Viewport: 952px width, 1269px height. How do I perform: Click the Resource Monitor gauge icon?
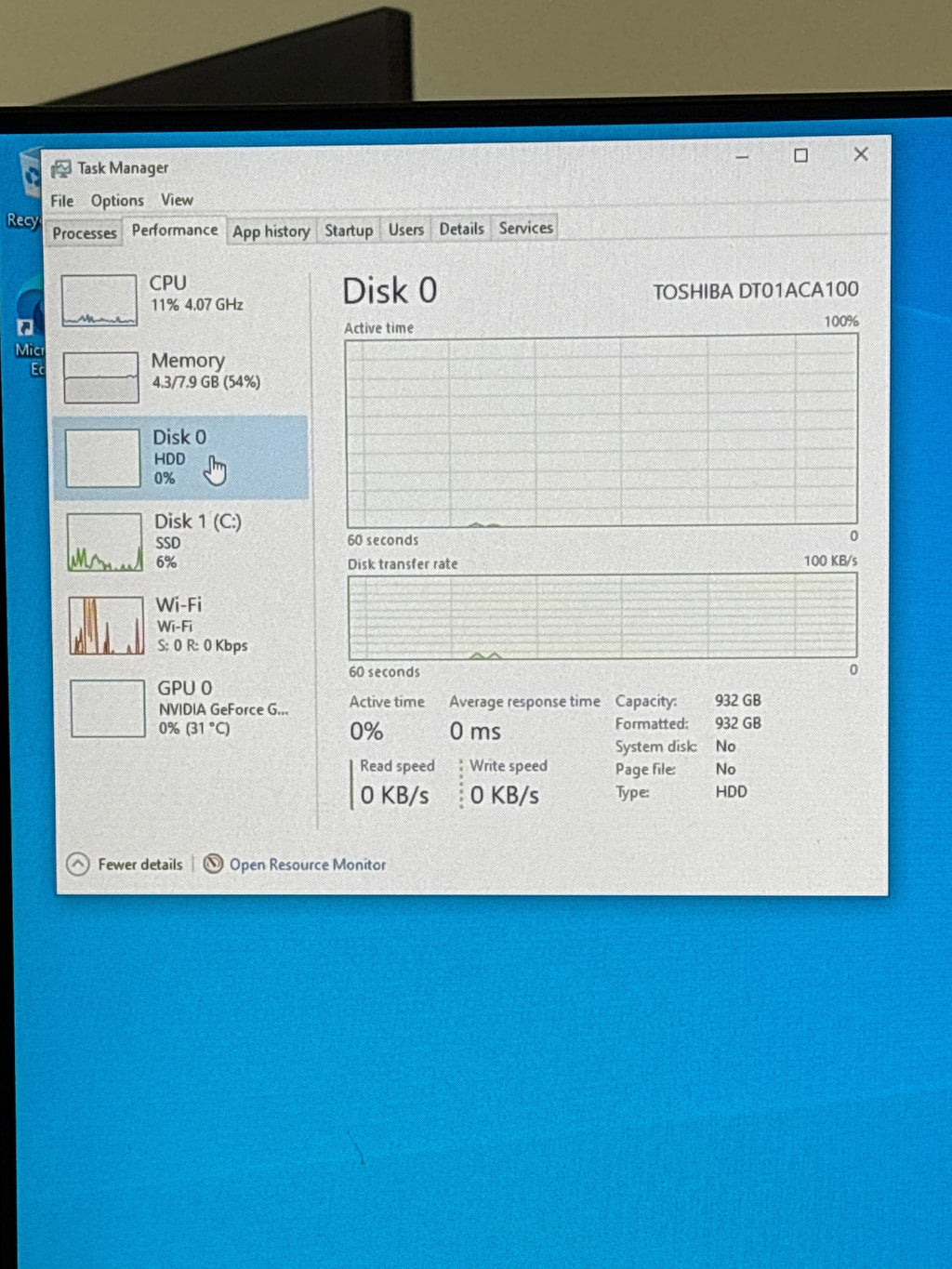click(x=213, y=864)
